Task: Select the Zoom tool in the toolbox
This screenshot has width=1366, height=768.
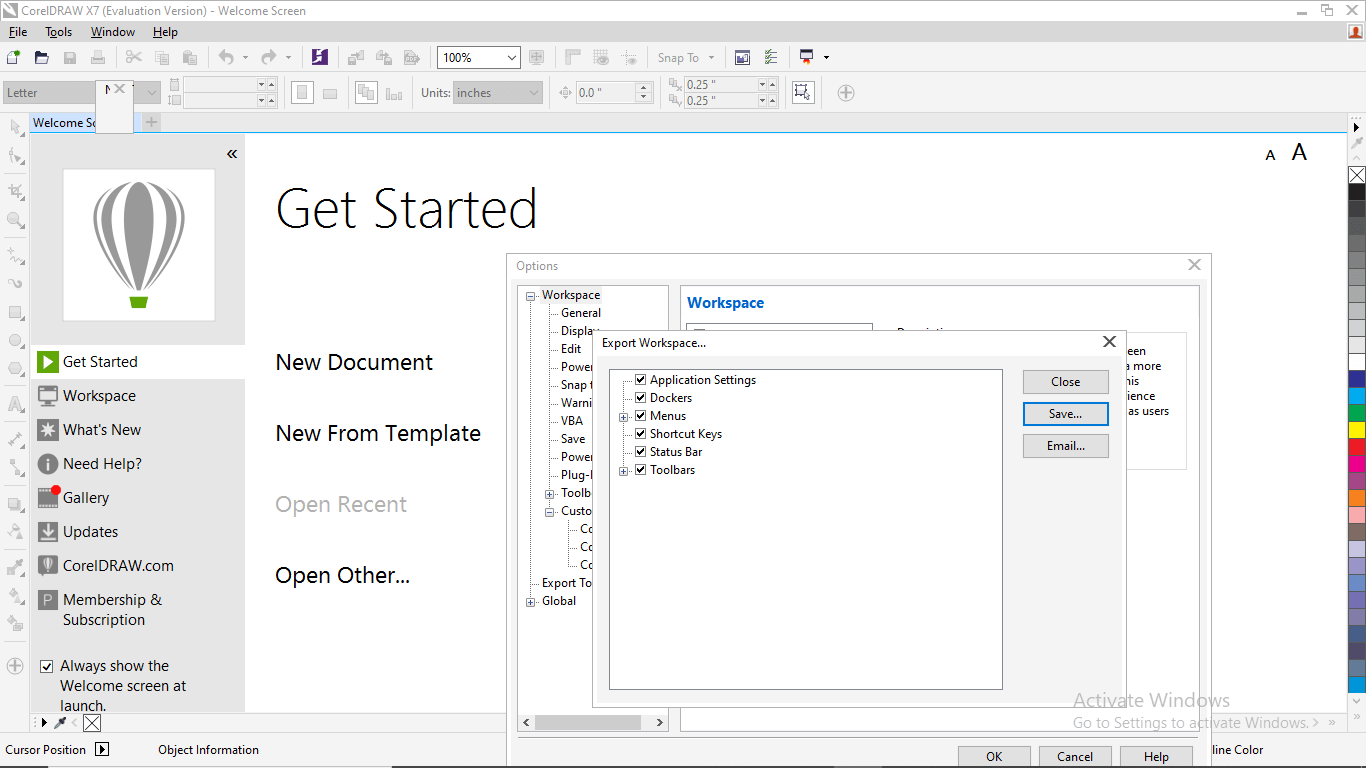Action: click(15, 220)
